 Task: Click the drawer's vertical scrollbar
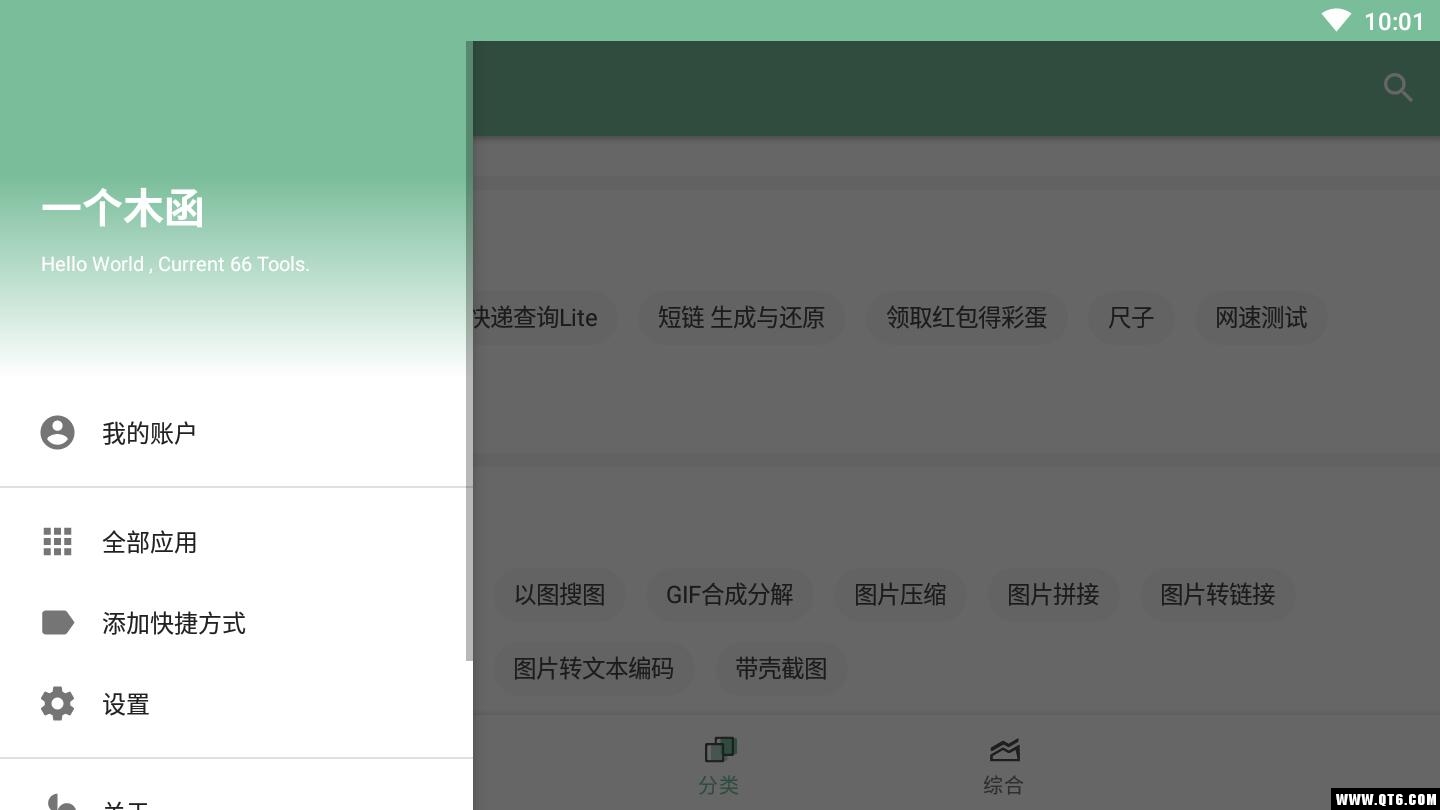tap(469, 350)
